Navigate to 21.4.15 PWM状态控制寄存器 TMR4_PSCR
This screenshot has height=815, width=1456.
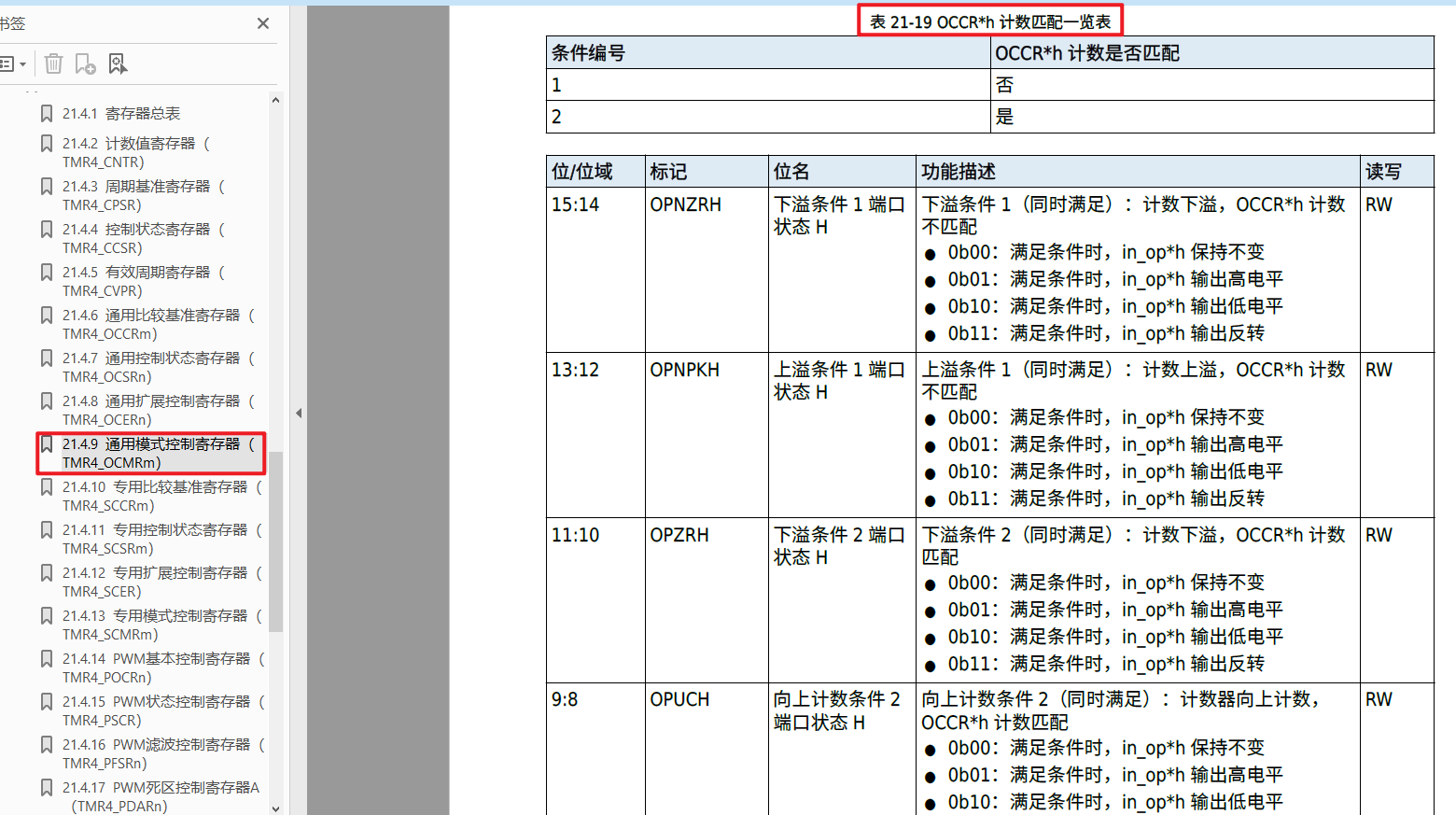click(163, 710)
